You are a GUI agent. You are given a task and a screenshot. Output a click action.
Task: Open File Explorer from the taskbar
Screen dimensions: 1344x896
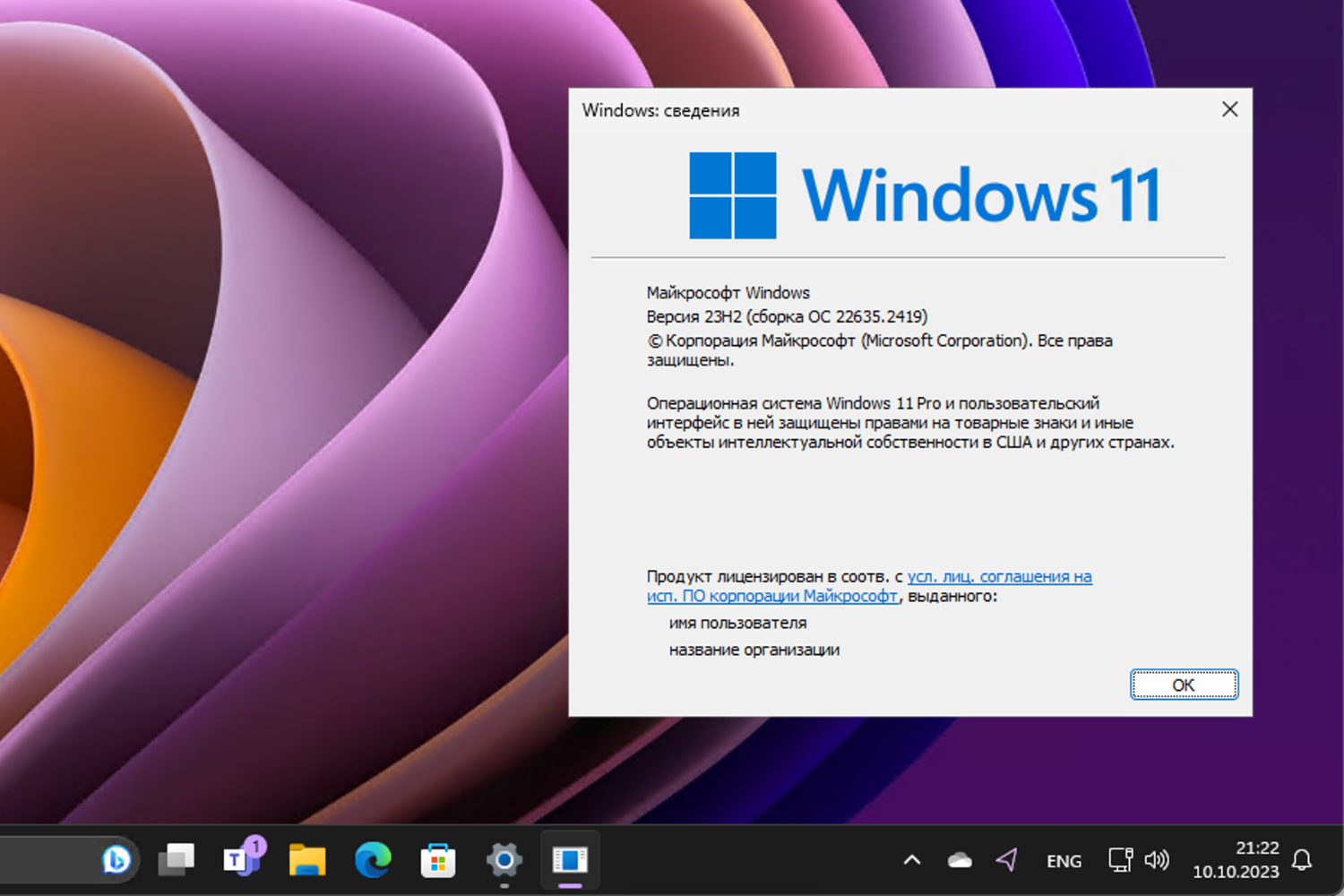tap(307, 860)
